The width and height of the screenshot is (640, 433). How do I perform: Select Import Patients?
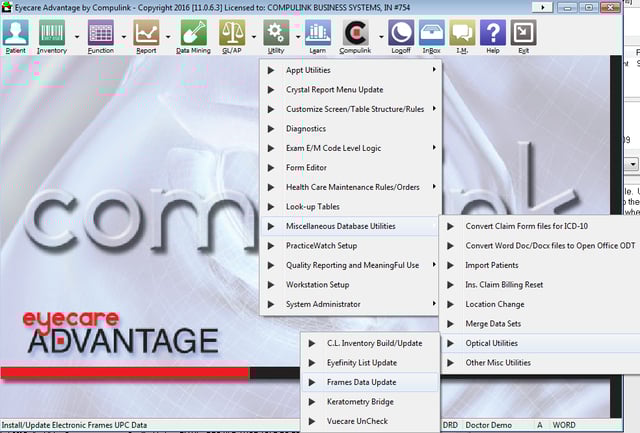pos(540,265)
